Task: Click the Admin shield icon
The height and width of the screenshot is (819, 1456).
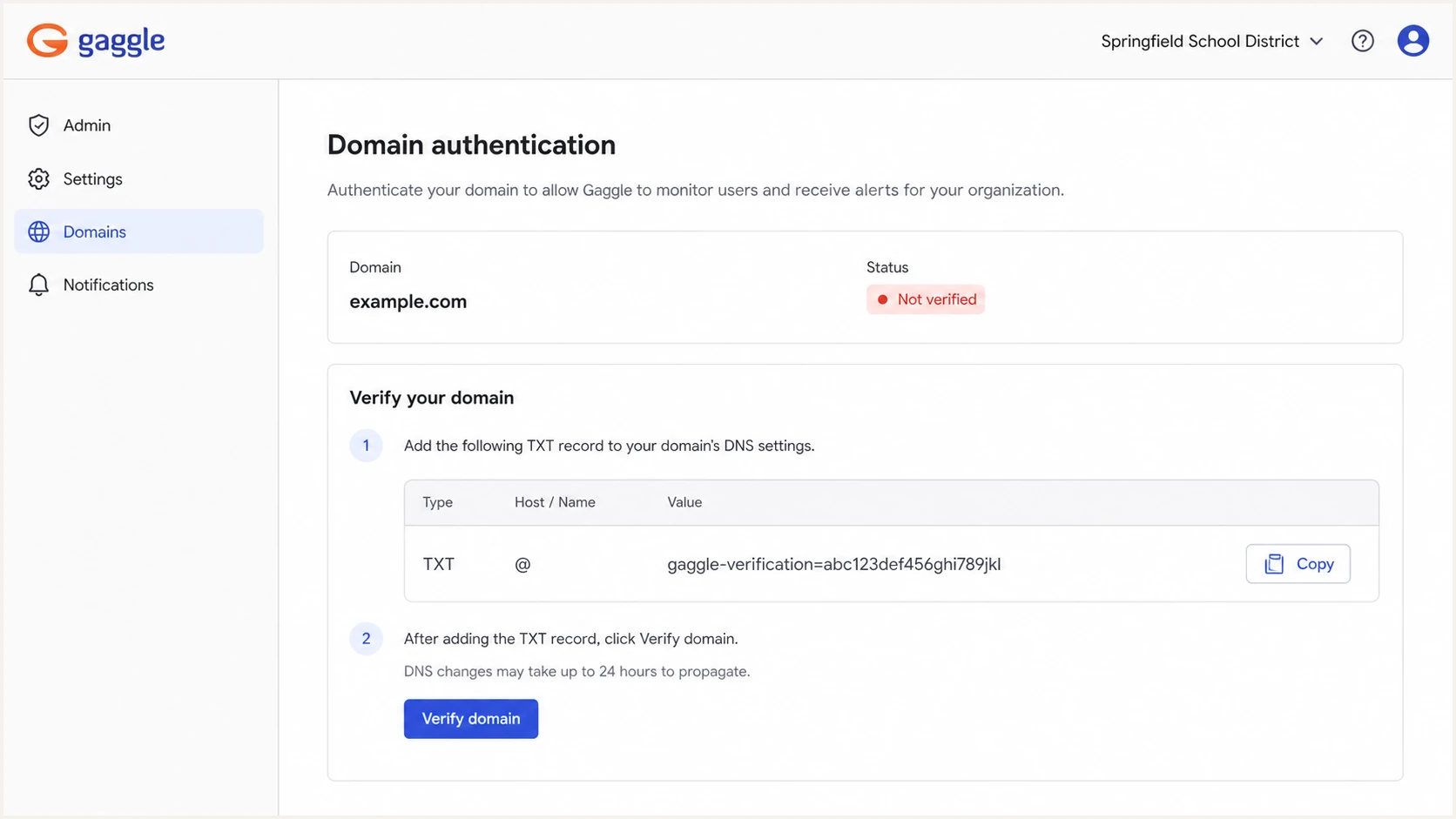Action: click(38, 125)
